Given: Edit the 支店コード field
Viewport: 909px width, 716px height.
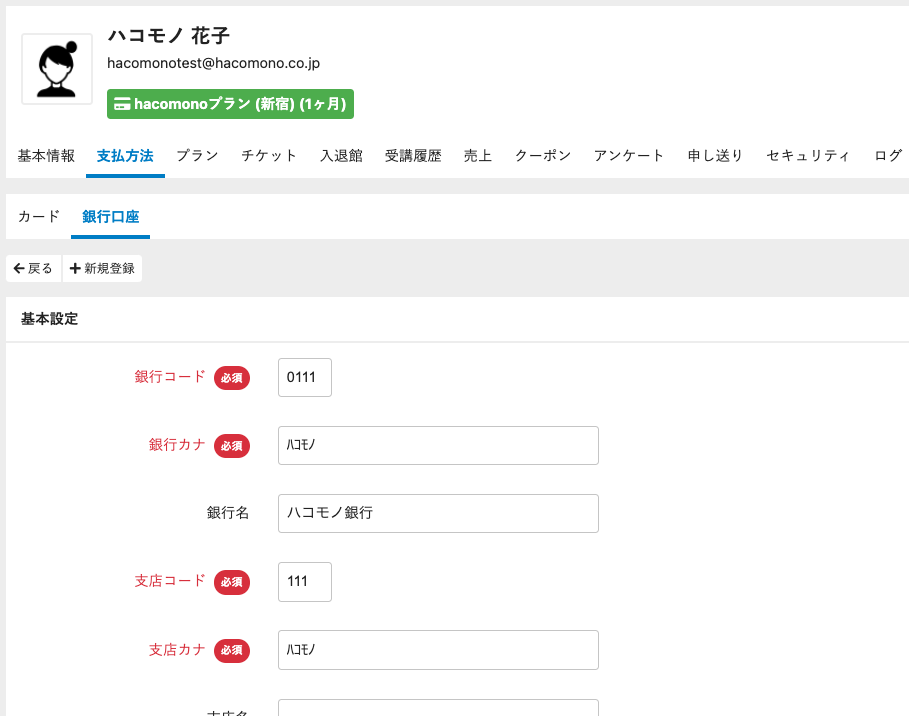Looking at the screenshot, I should [x=305, y=582].
